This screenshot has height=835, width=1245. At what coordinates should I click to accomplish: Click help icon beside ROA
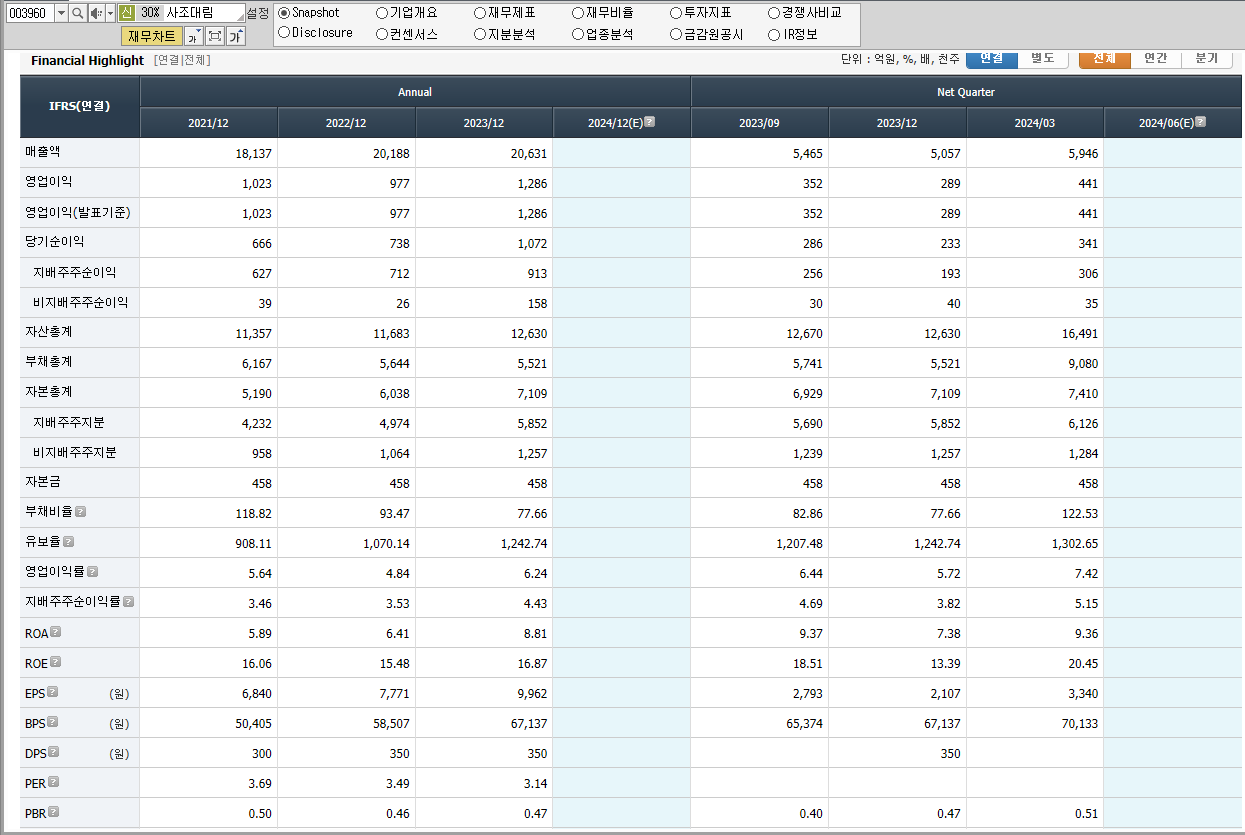point(56,632)
